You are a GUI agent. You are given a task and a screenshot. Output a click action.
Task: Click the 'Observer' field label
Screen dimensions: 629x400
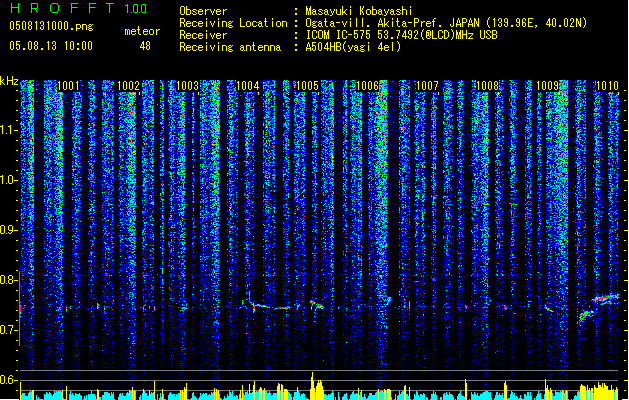(203, 11)
